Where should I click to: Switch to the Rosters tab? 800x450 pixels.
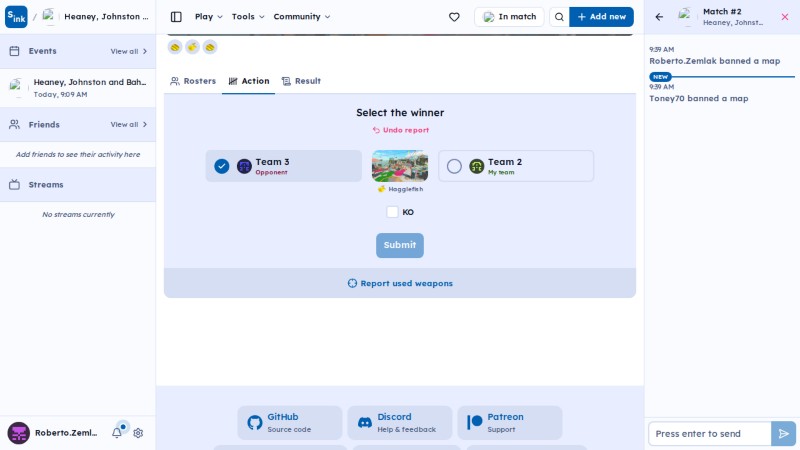click(x=193, y=81)
